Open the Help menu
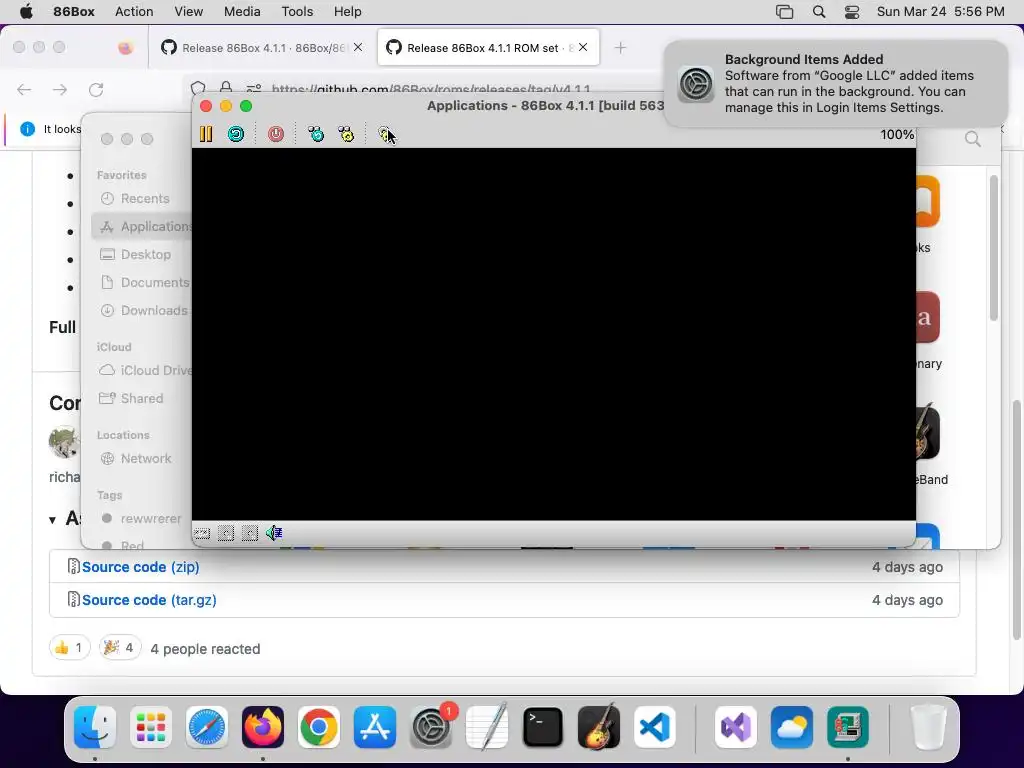The image size is (1024, 768). 347,12
